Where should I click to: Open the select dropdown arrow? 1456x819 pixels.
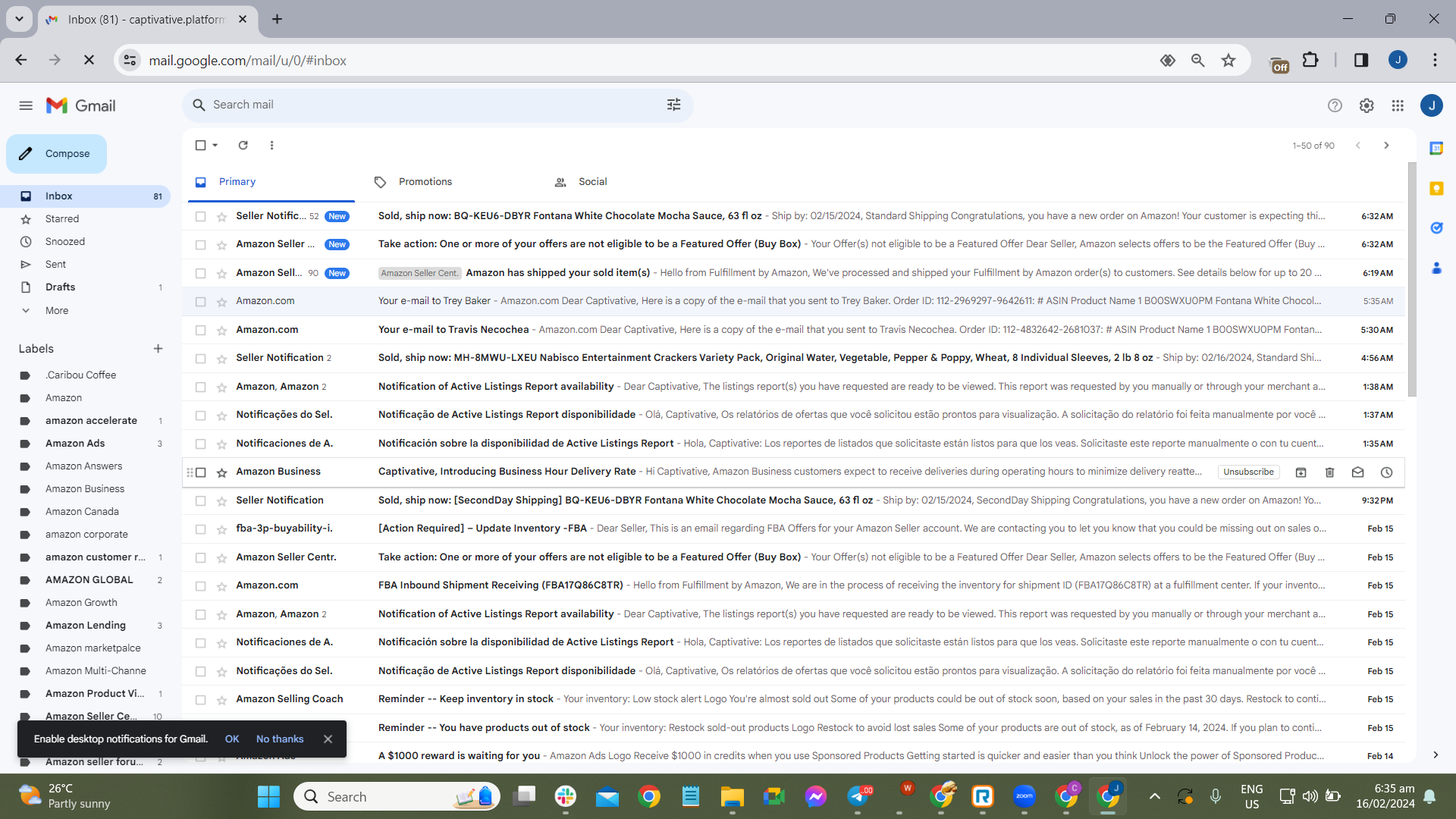[x=215, y=145]
